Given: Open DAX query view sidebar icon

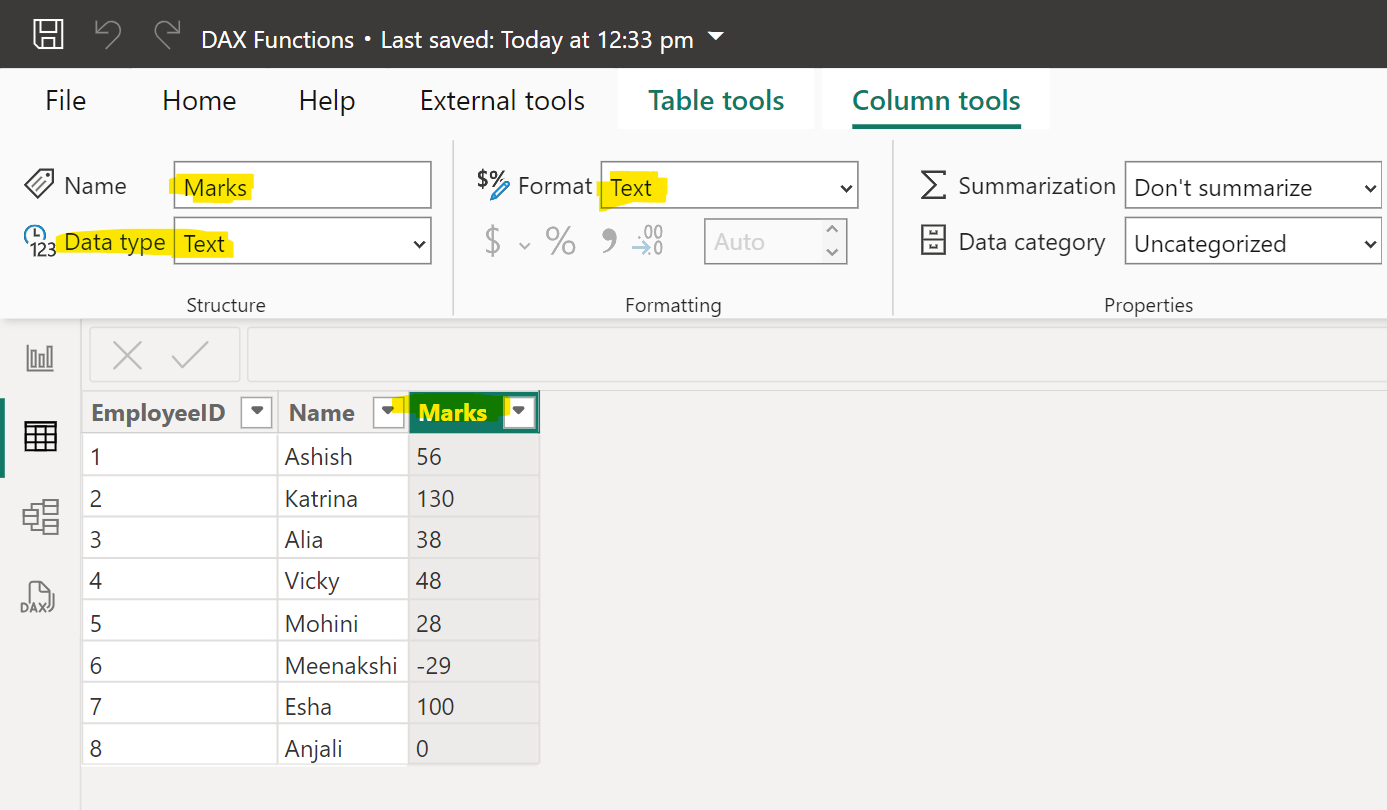Looking at the screenshot, I should point(38,597).
